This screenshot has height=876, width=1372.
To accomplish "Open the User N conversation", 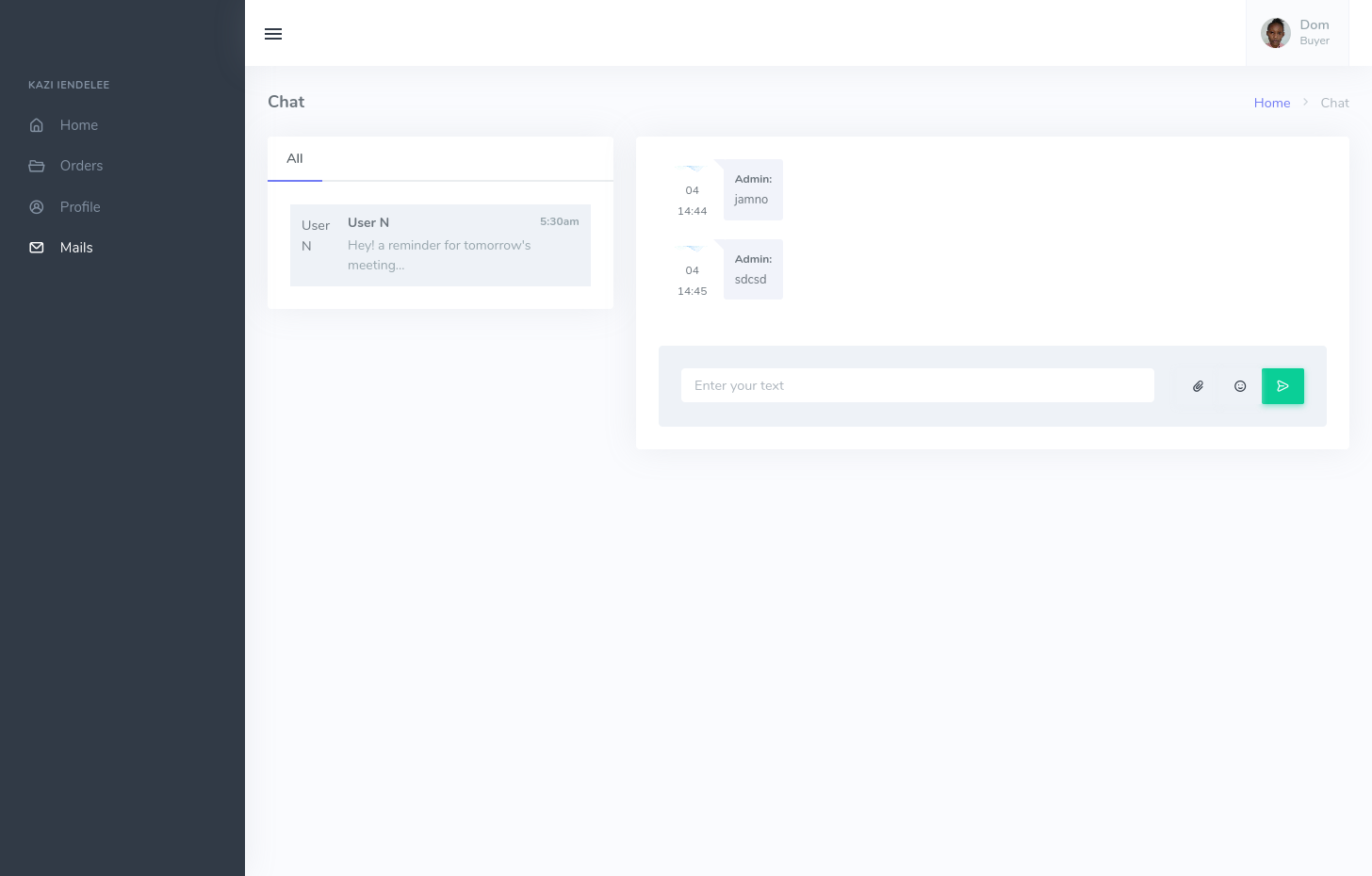I will tap(440, 245).
